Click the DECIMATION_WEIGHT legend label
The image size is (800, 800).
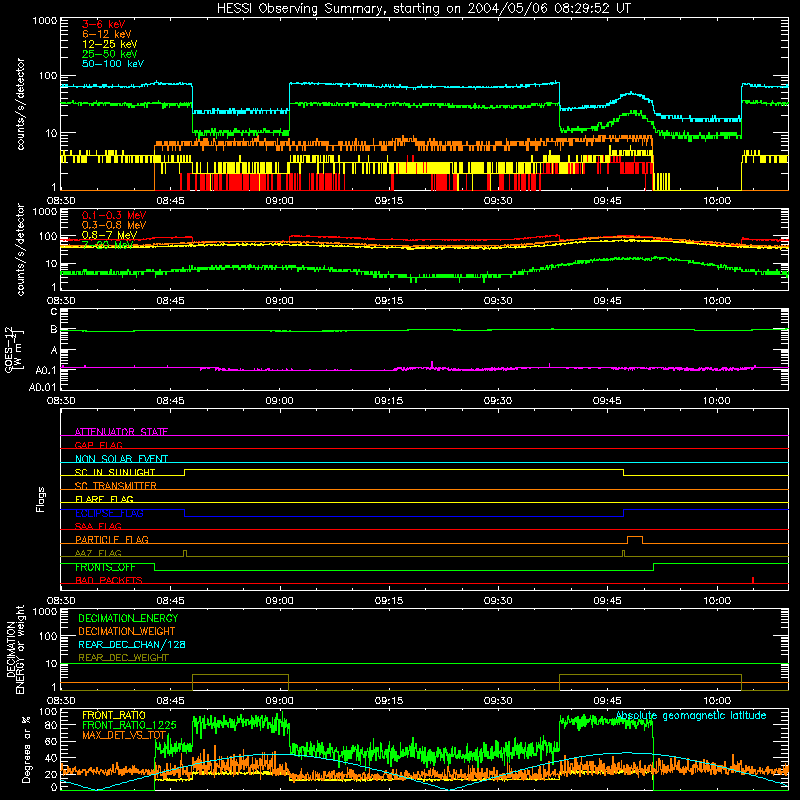[x=127, y=631]
